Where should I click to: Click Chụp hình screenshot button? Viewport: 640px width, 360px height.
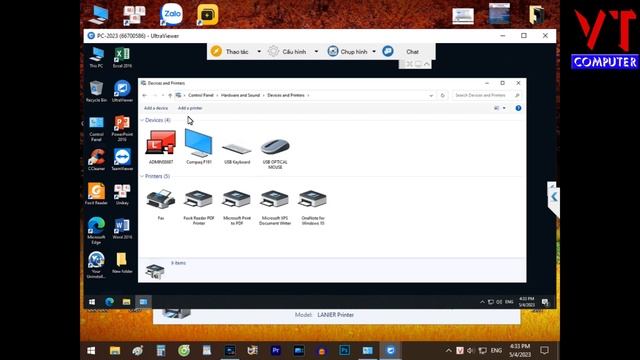pos(347,51)
